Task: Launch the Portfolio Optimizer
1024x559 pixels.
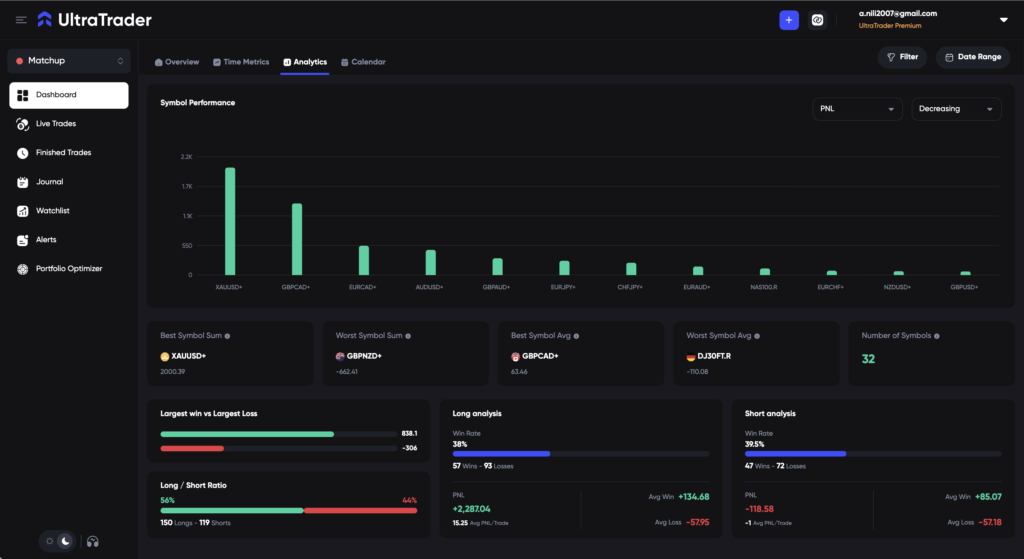Action: point(68,269)
